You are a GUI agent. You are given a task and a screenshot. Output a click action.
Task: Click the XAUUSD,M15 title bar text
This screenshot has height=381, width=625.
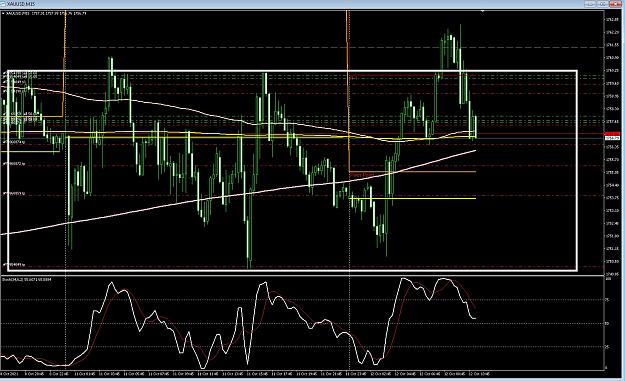click(21, 4)
